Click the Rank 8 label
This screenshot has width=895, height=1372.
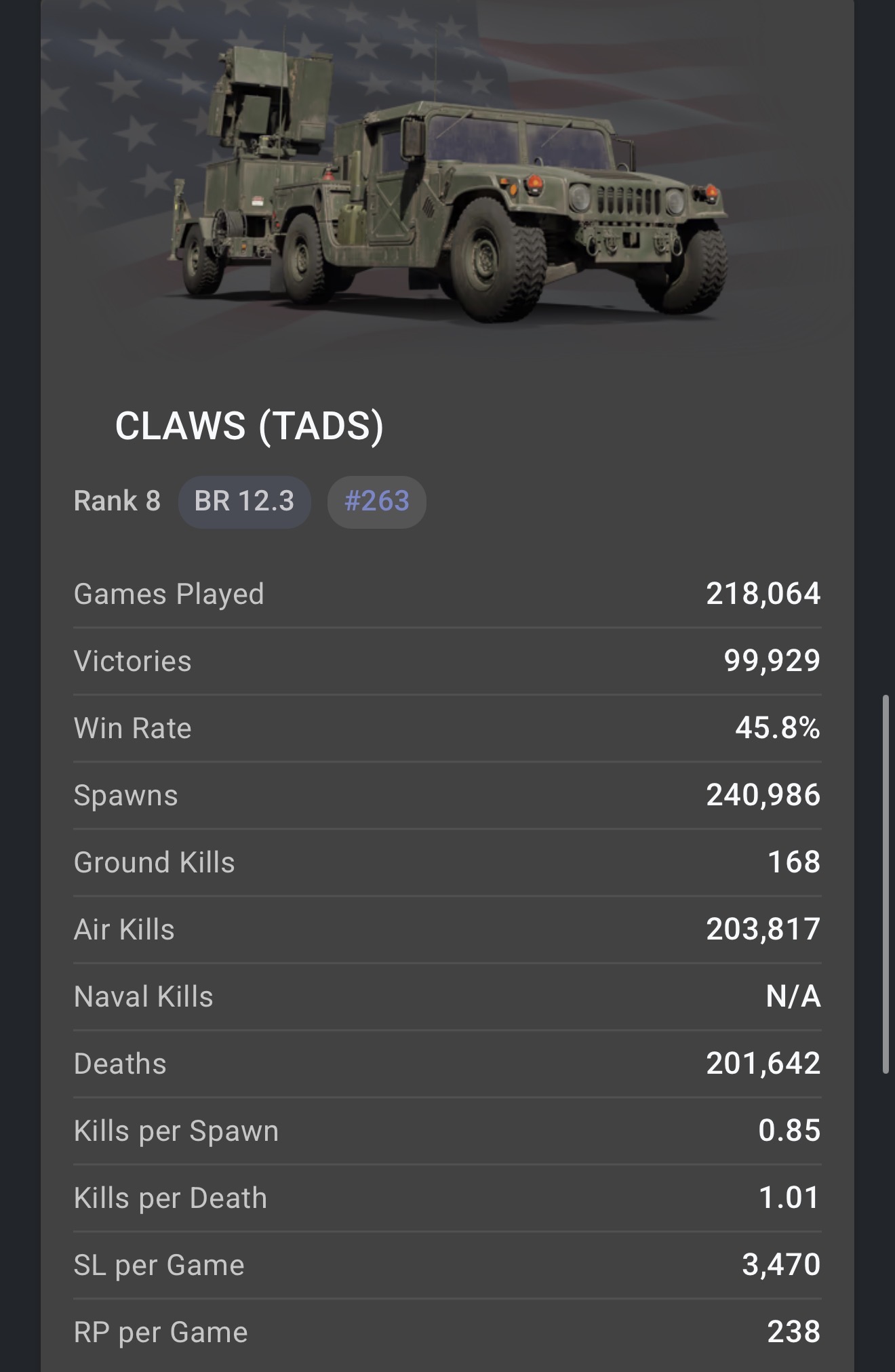(x=117, y=502)
